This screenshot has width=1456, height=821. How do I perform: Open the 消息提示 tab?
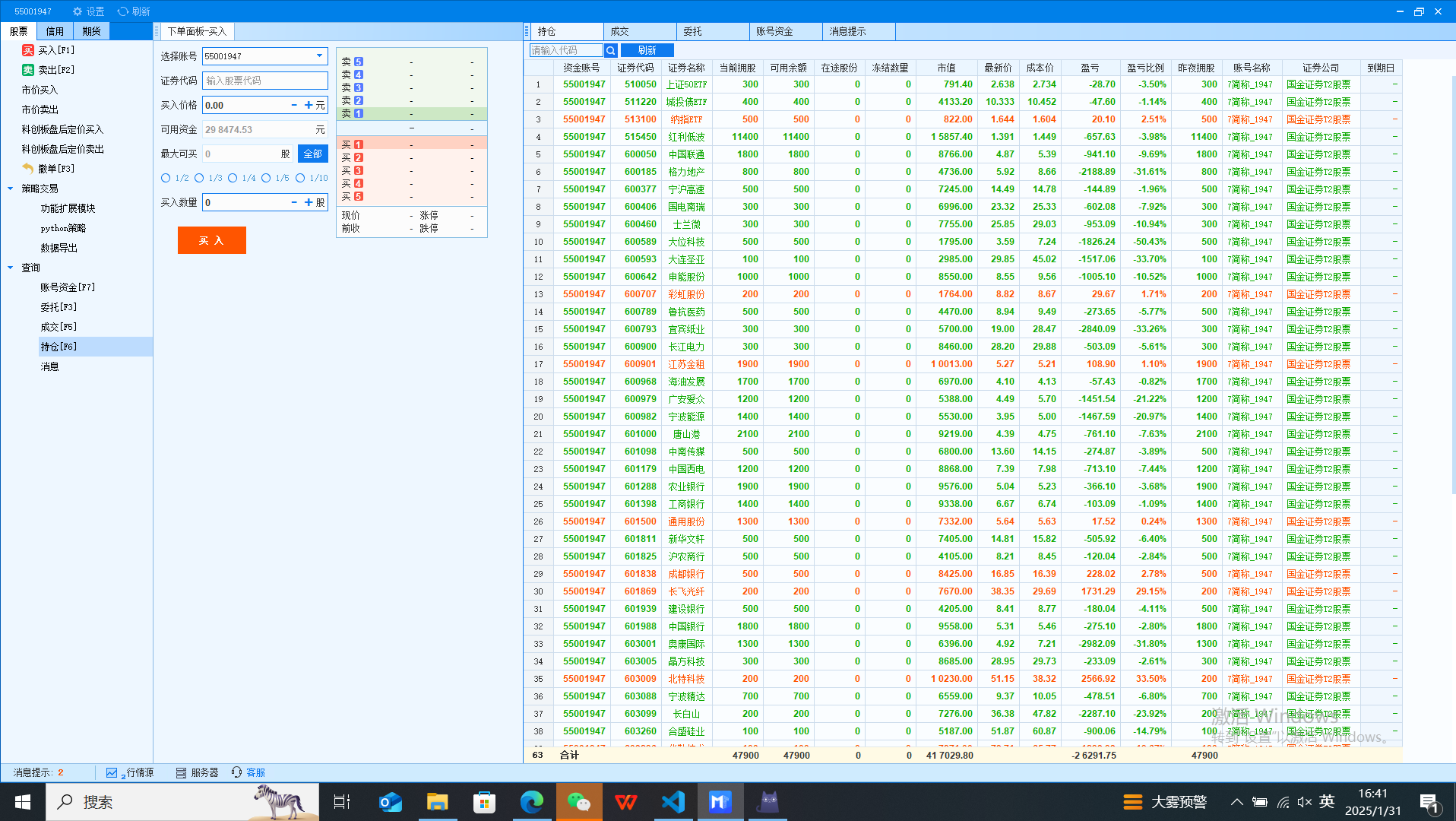tap(859, 31)
